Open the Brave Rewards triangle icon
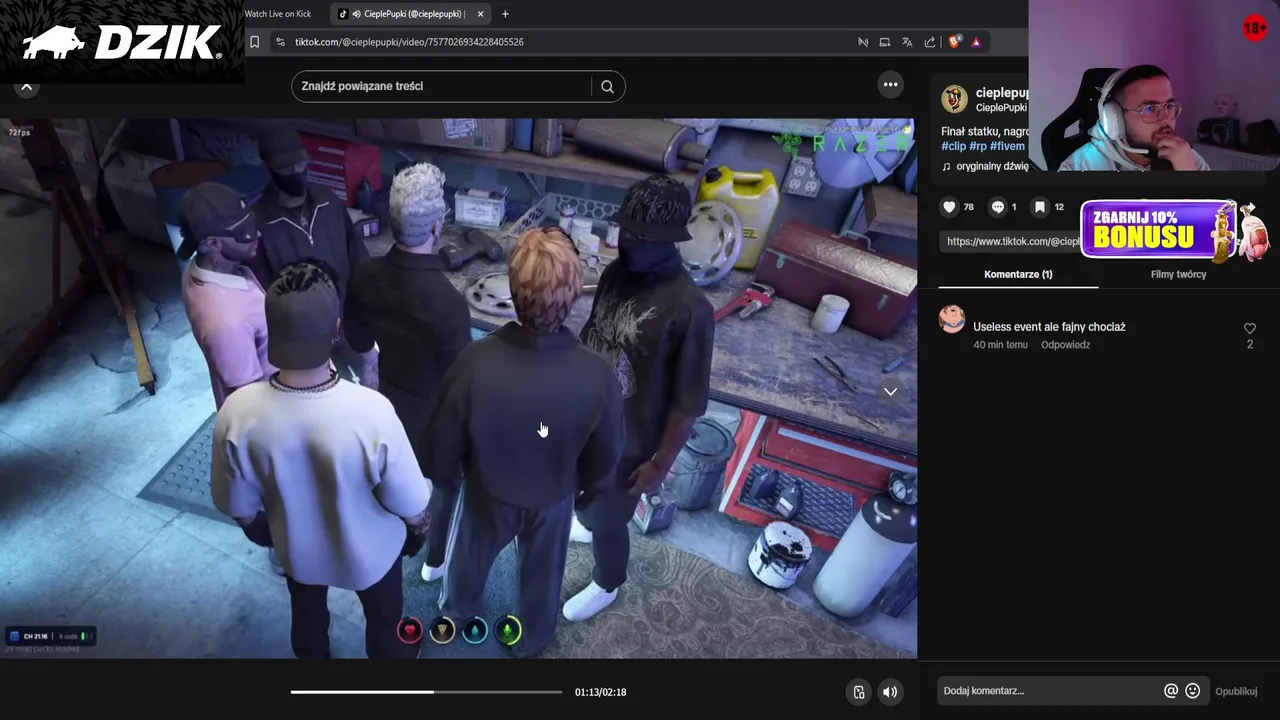Image resolution: width=1280 pixels, height=720 pixels. tap(976, 42)
